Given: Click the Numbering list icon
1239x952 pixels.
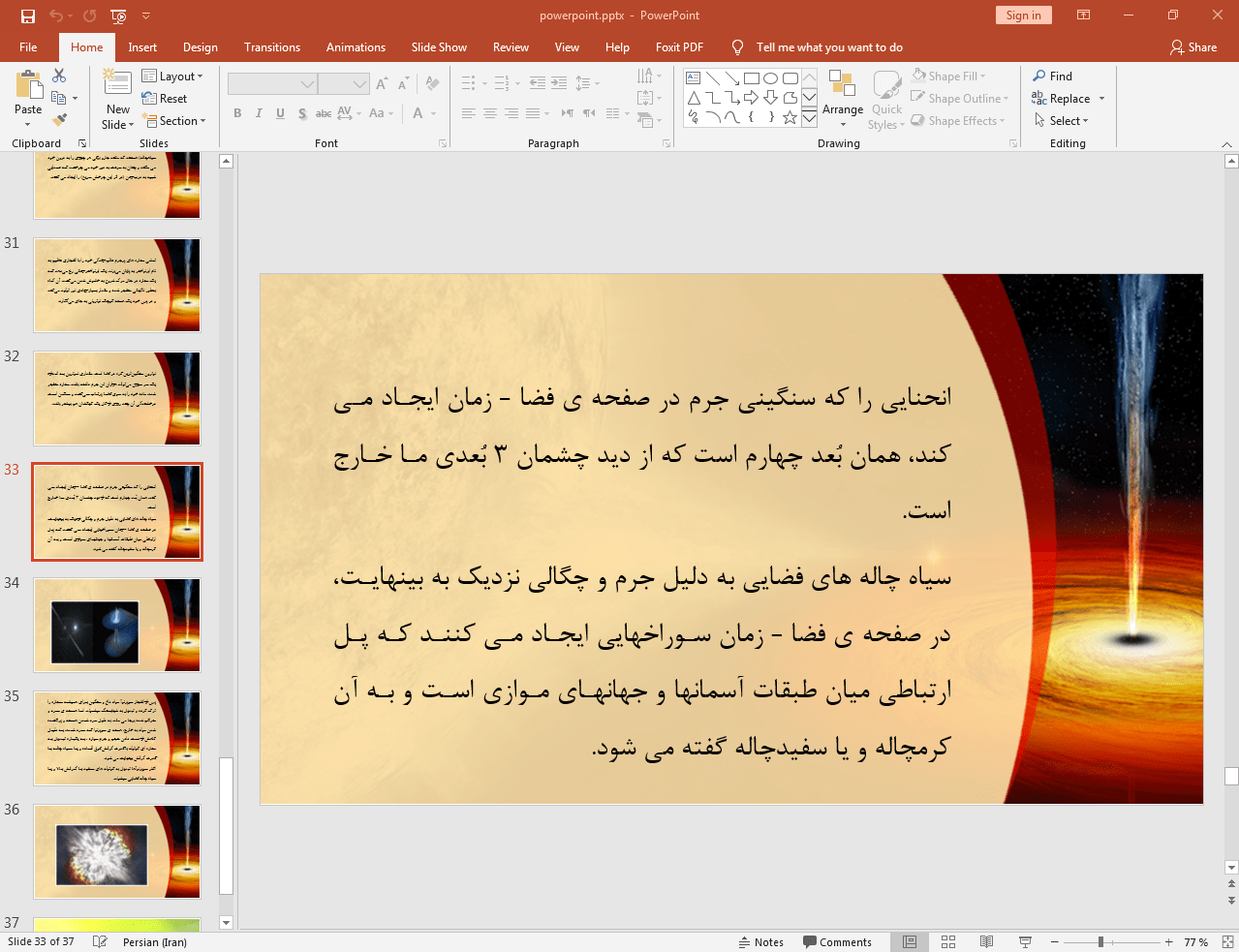Looking at the screenshot, I should point(502,83).
